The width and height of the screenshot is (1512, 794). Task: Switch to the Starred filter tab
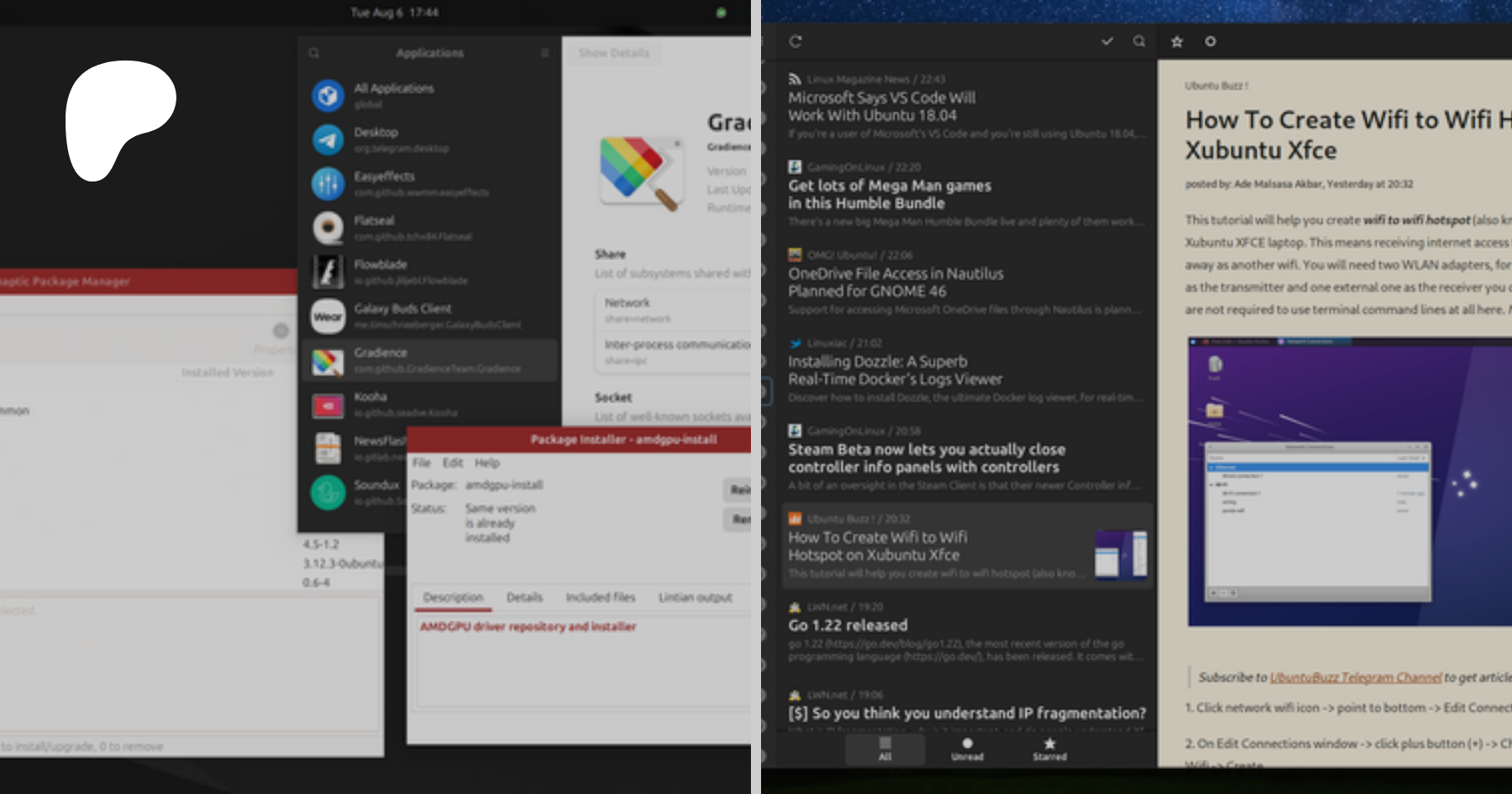coord(1049,749)
